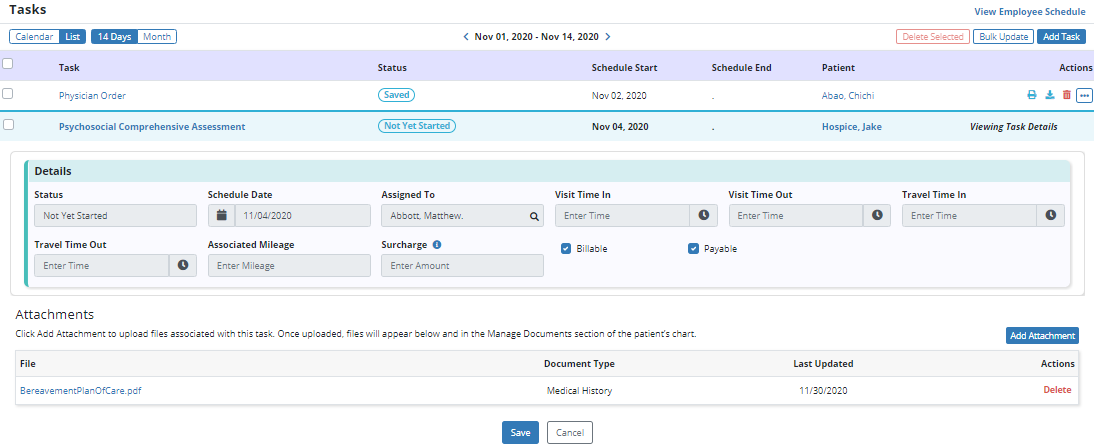Click the Assigned To search magnifier icon

point(535,215)
